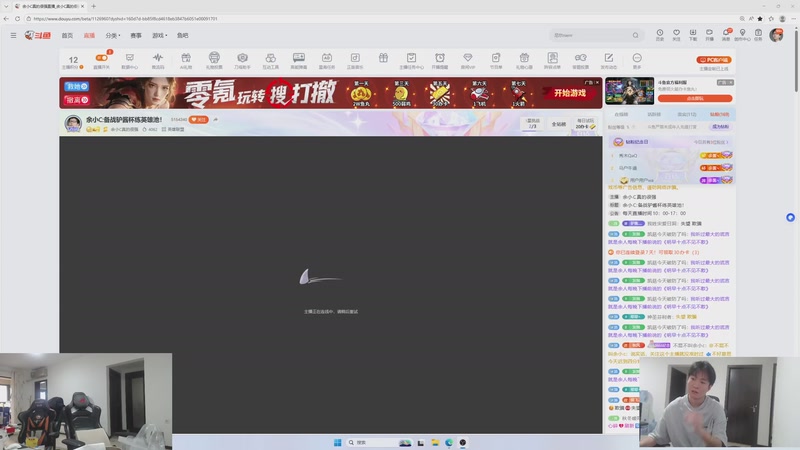The height and width of the screenshot is (450, 800).
Task: Click the share arrow next to follow
Action: click(215, 119)
